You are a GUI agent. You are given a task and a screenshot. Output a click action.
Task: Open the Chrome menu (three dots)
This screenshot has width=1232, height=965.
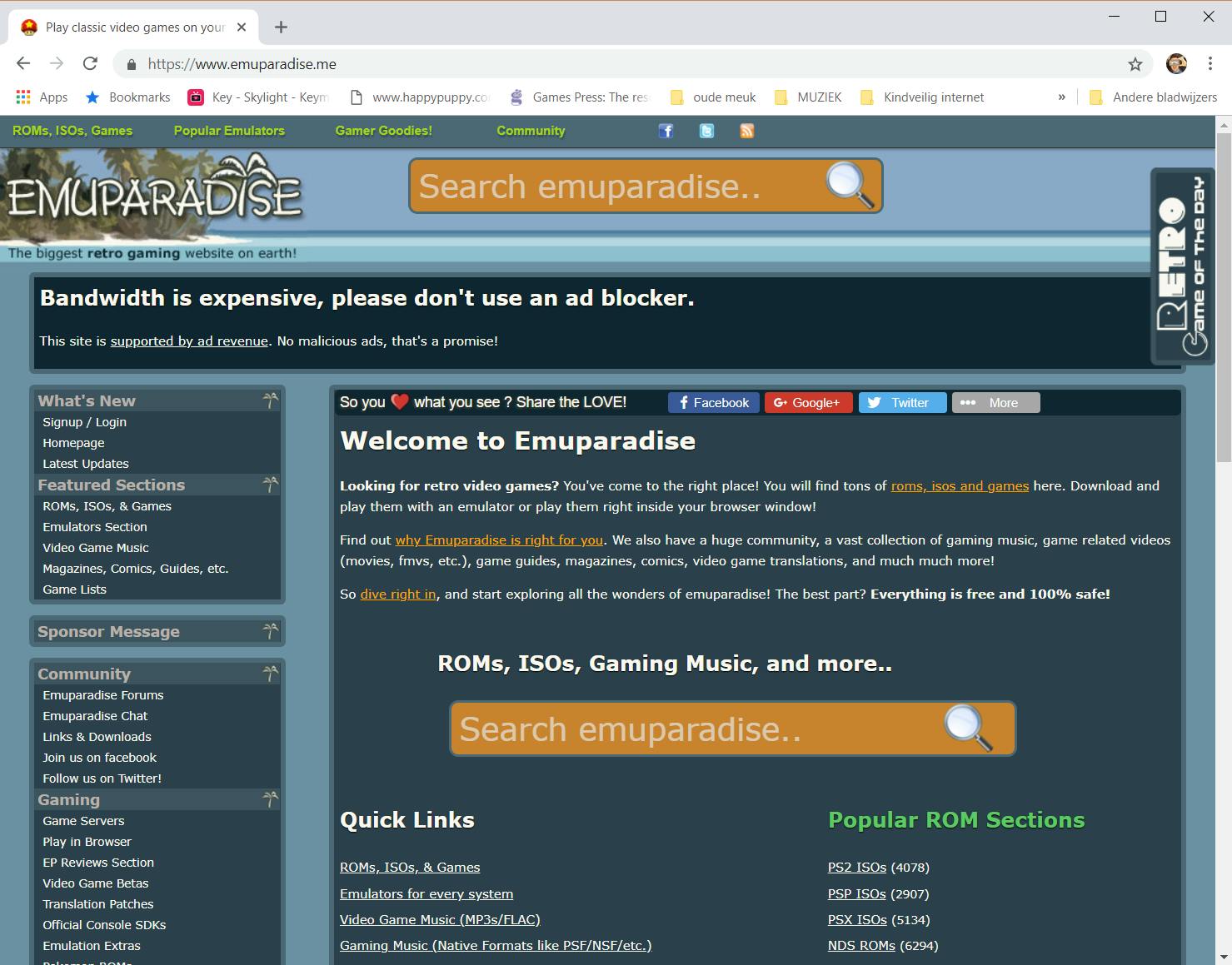(x=1210, y=64)
